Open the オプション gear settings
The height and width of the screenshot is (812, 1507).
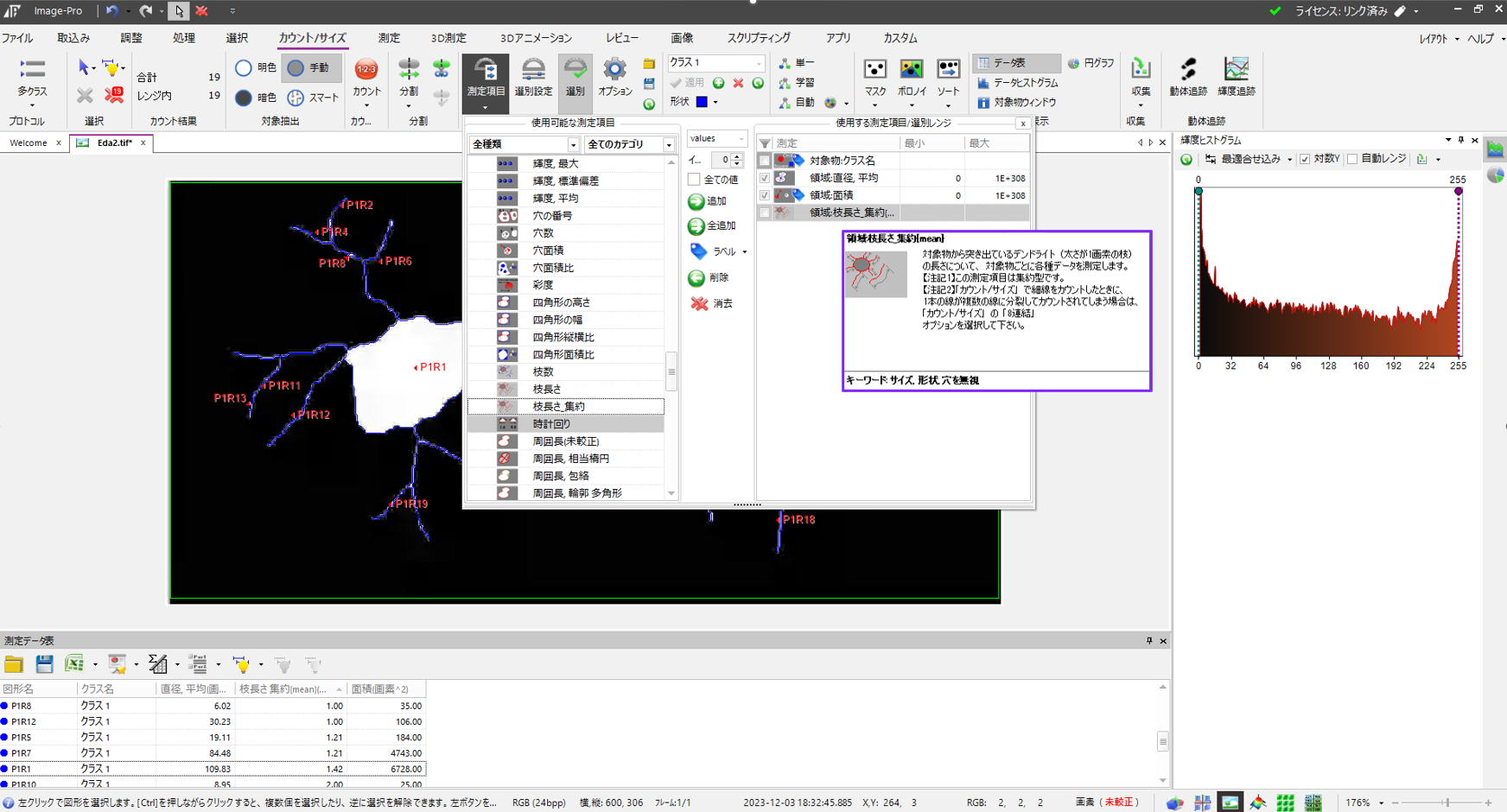click(614, 71)
